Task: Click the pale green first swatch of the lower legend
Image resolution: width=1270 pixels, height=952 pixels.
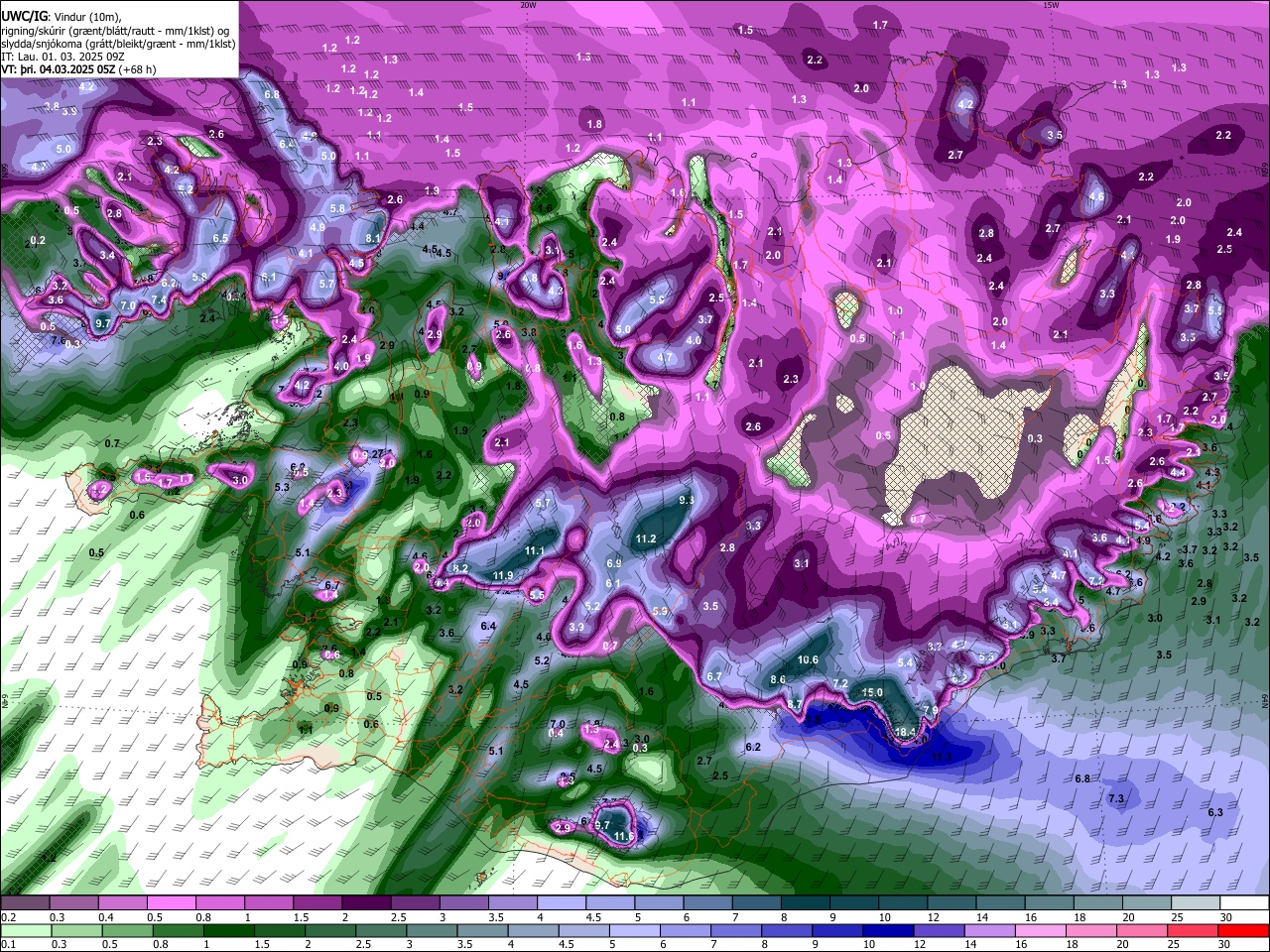Action: [25, 930]
